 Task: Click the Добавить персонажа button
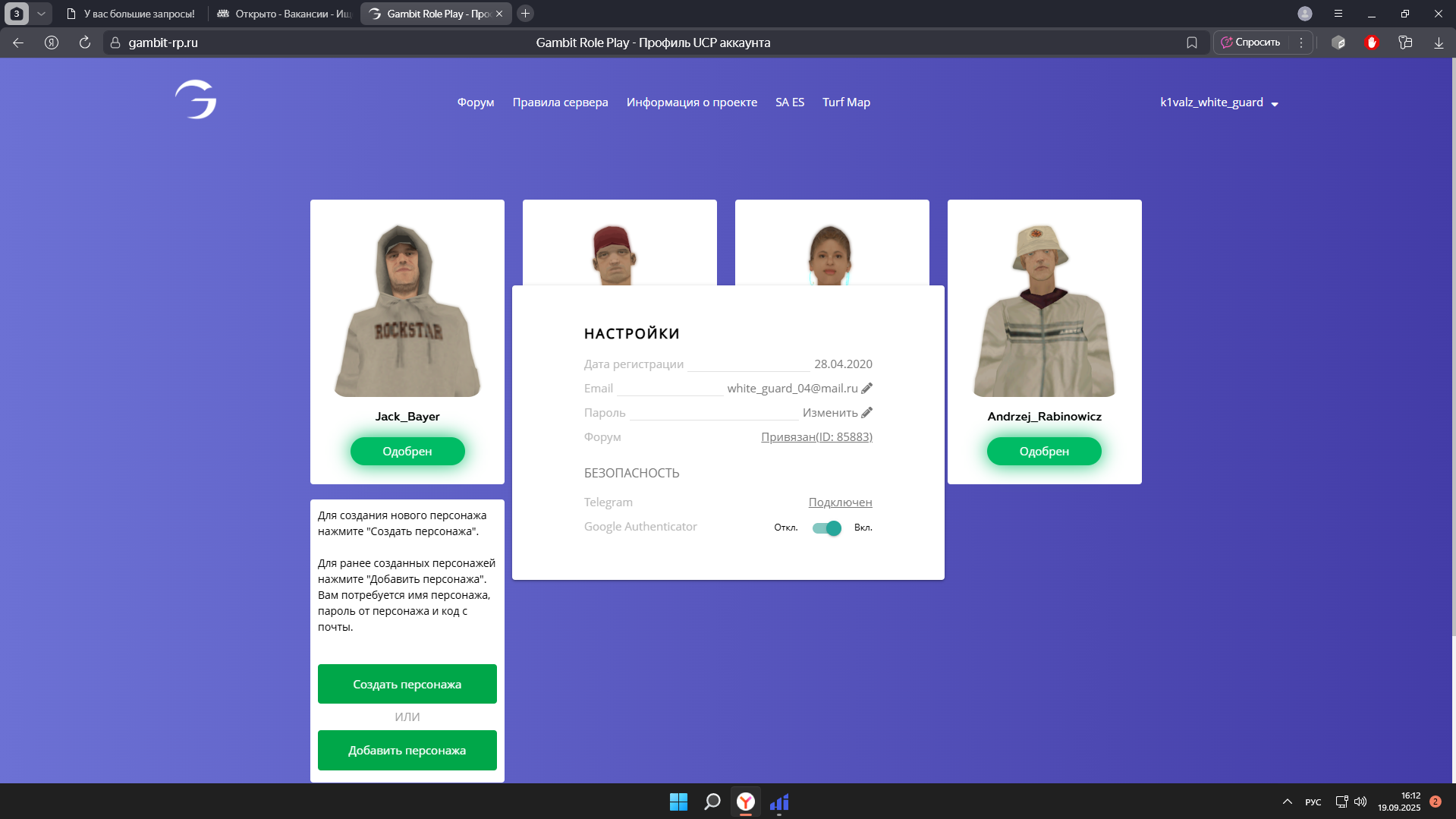coord(407,750)
